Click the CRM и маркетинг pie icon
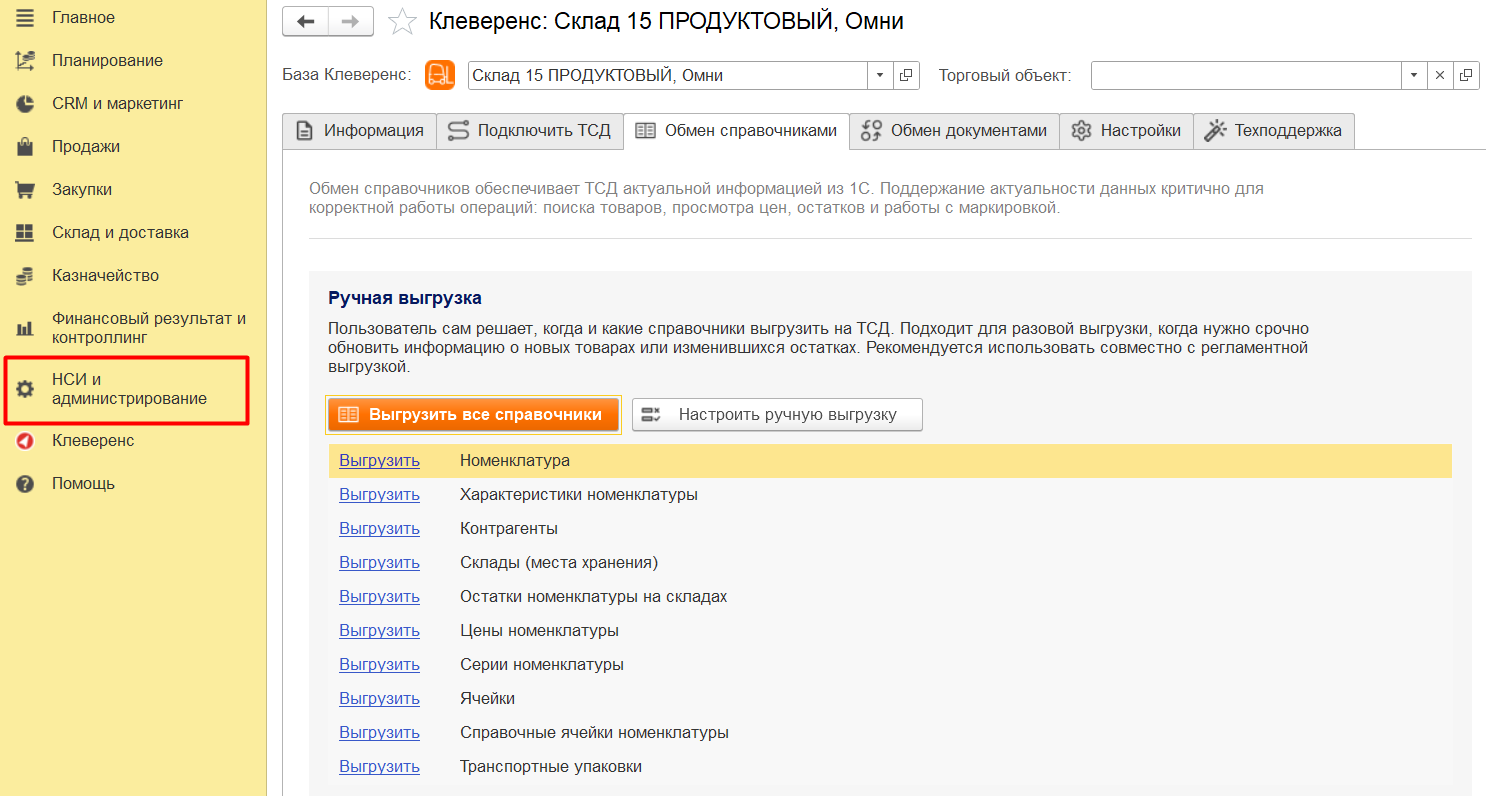 click(25, 104)
